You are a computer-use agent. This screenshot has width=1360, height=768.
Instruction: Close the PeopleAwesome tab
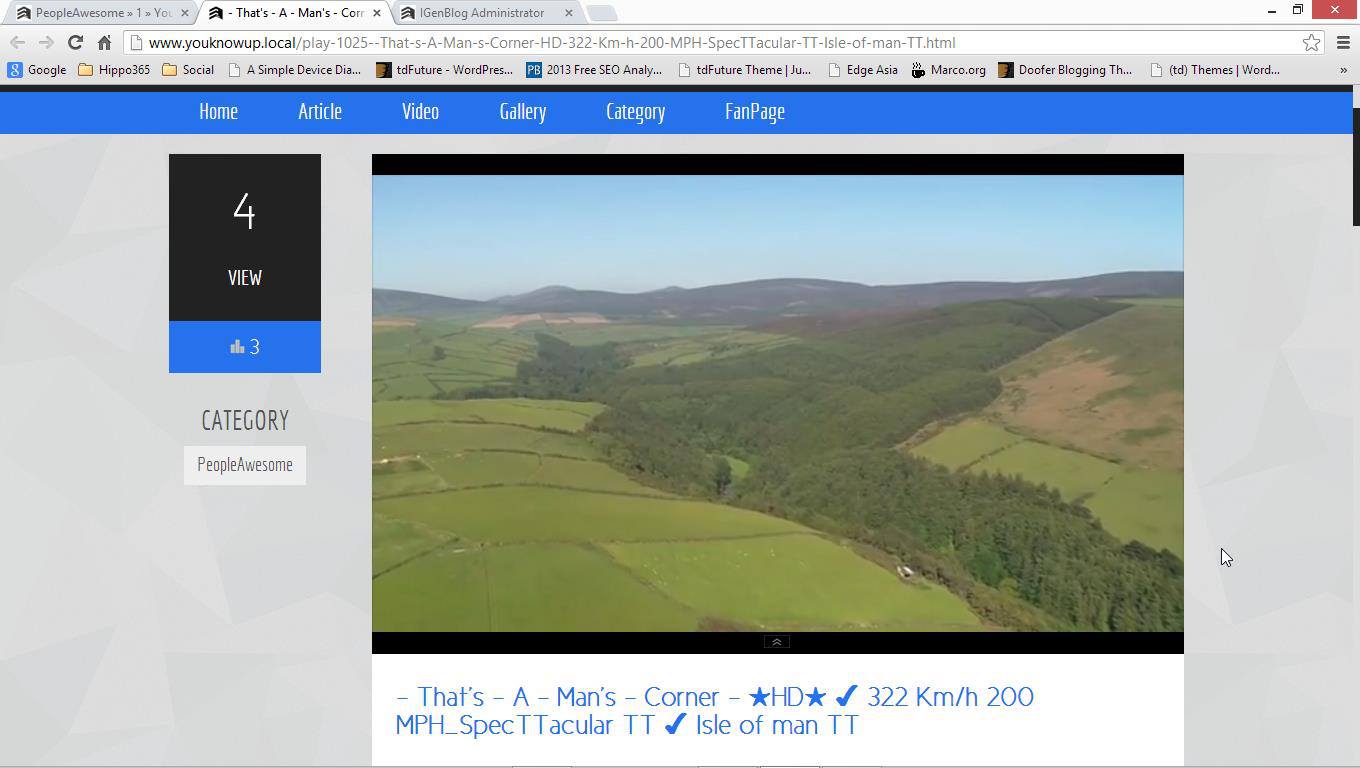point(184,13)
